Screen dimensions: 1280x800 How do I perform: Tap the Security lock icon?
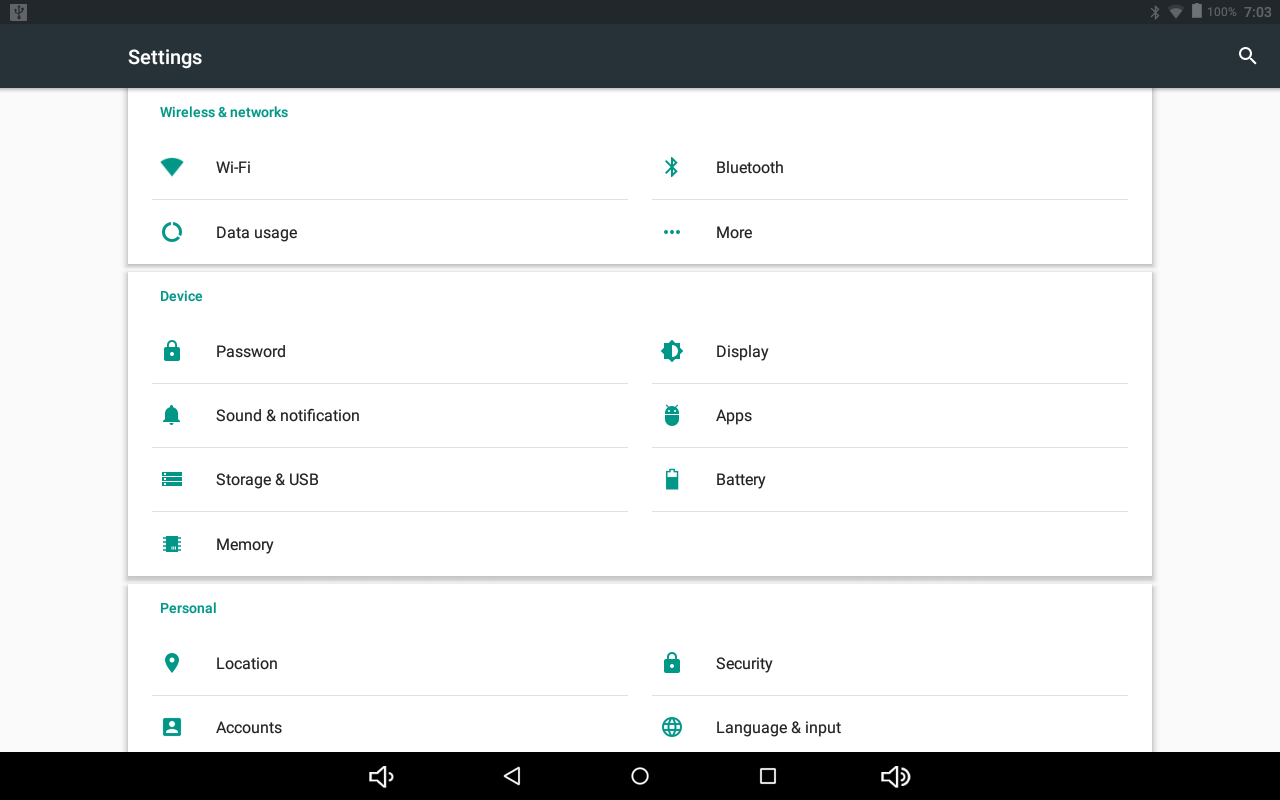[x=672, y=663]
